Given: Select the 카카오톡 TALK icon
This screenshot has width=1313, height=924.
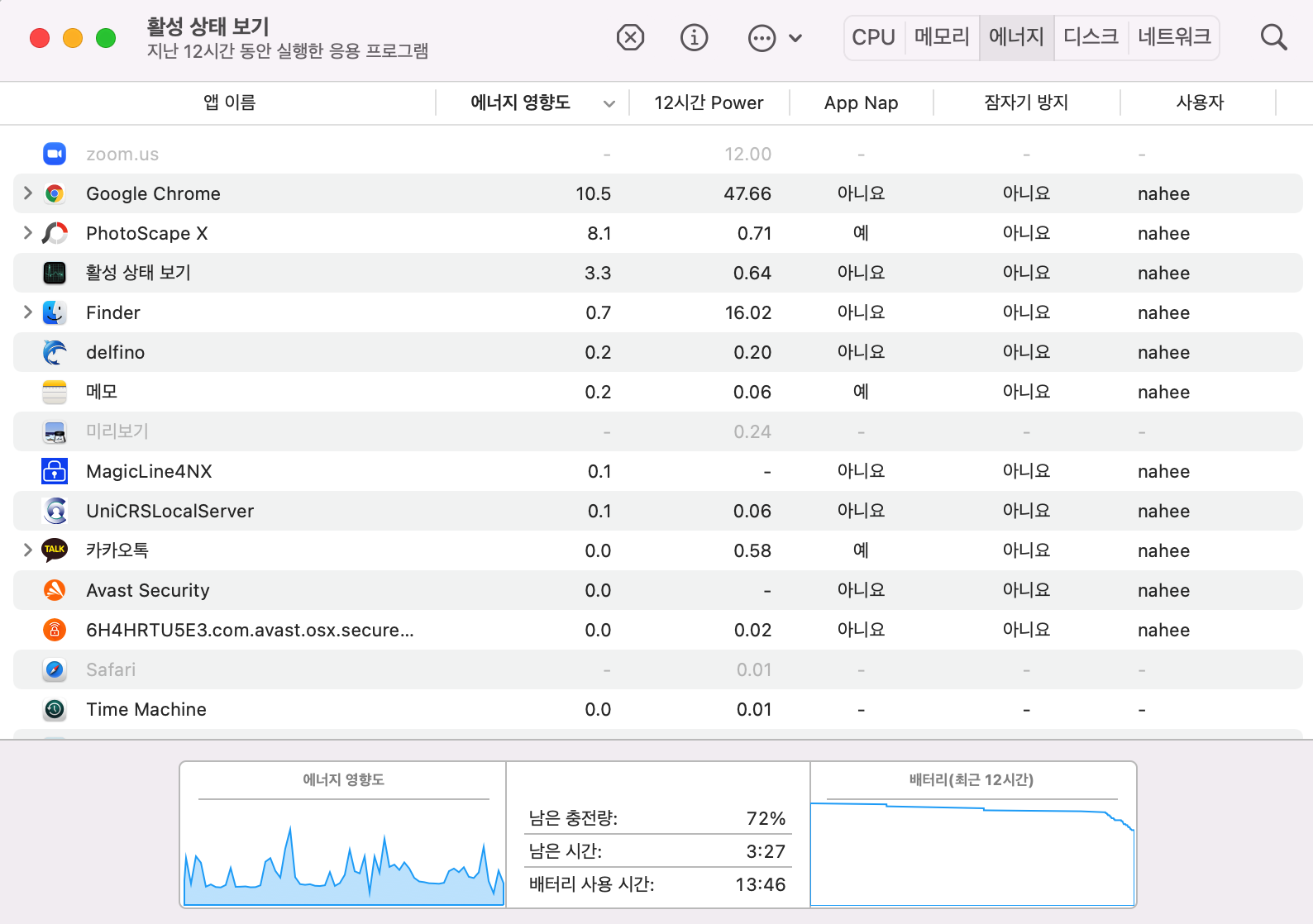Looking at the screenshot, I should 55,550.
